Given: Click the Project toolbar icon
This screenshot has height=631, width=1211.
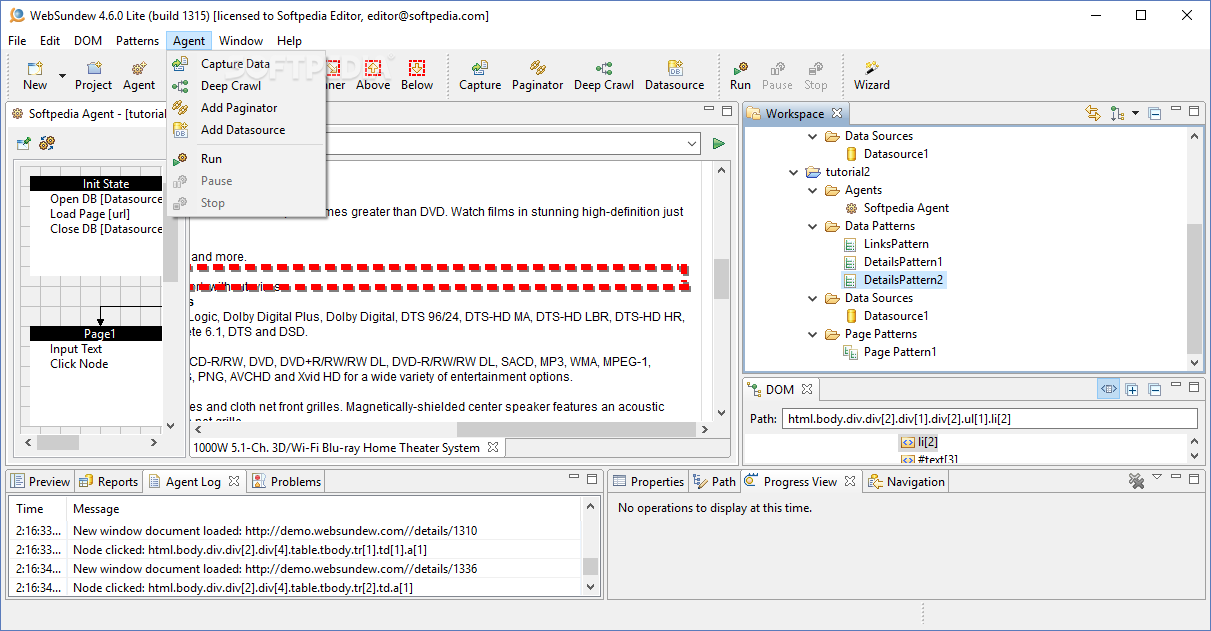Looking at the screenshot, I should pyautogui.click(x=94, y=76).
